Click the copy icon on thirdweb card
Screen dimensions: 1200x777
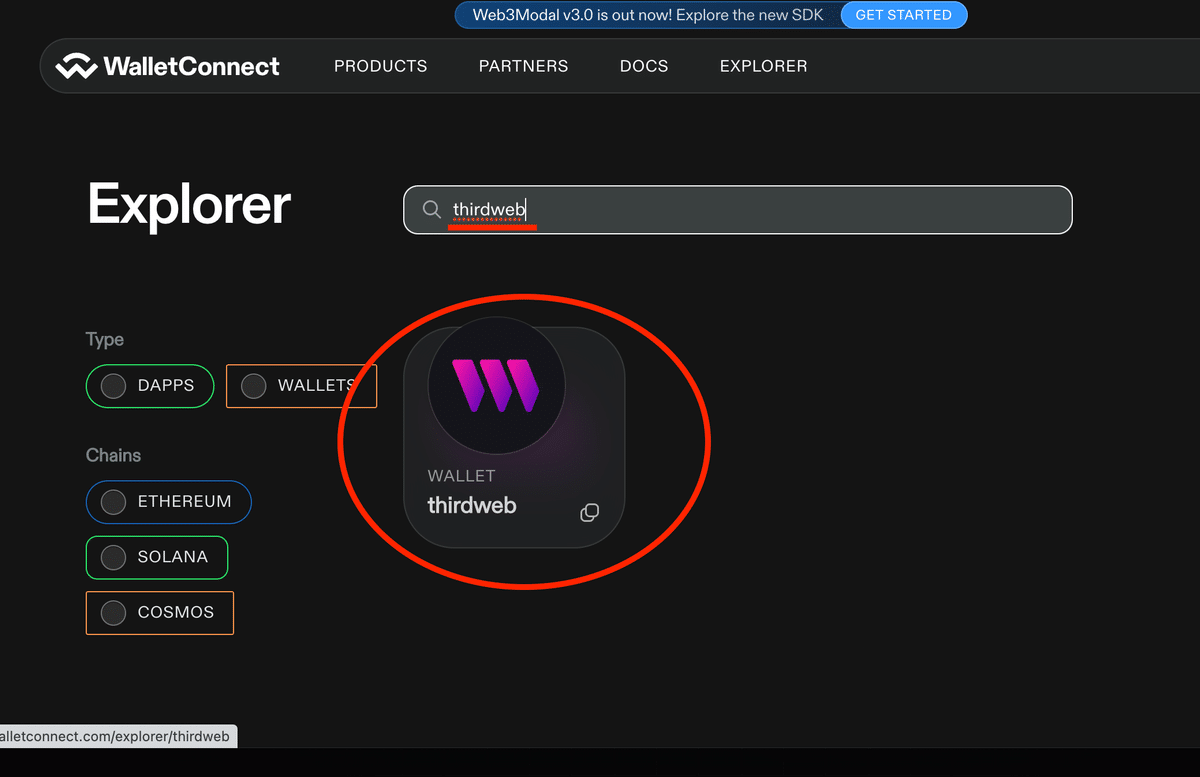coord(590,512)
